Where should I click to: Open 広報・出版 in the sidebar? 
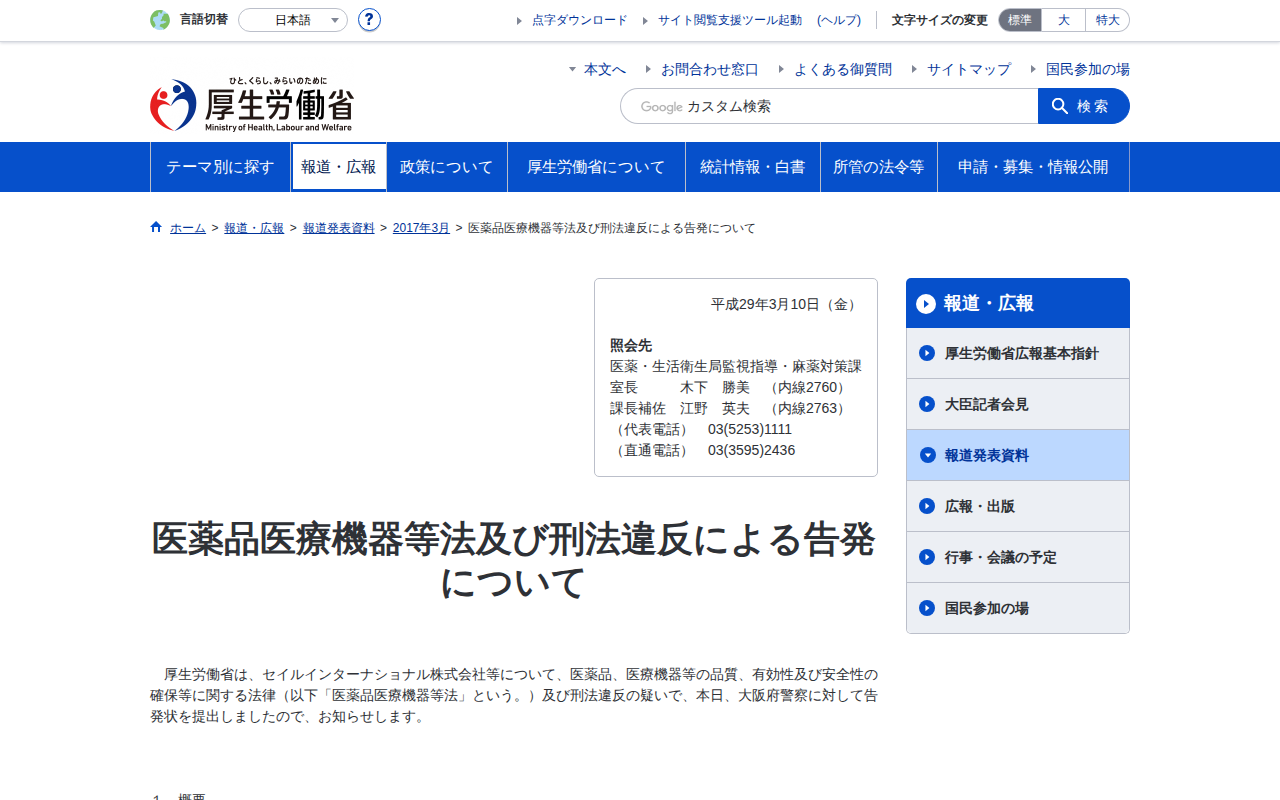pyautogui.click(x=1018, y=506)
